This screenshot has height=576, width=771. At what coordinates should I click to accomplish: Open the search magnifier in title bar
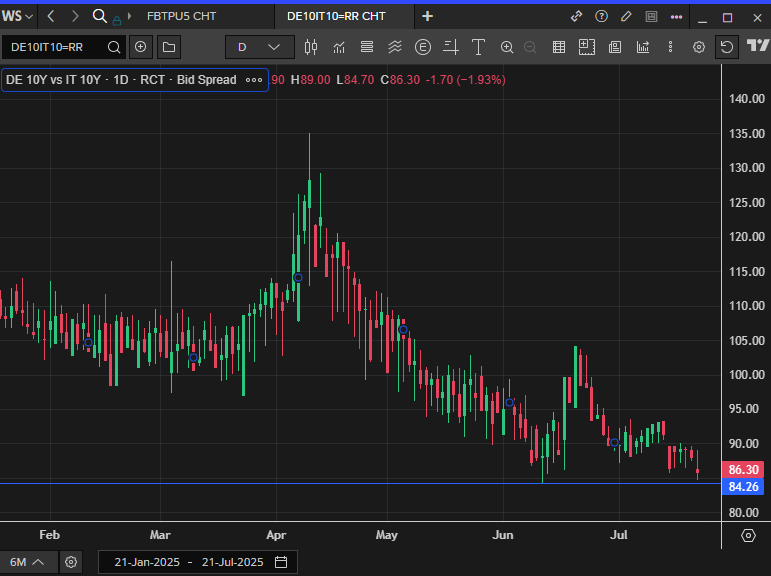tap(100, 16)
